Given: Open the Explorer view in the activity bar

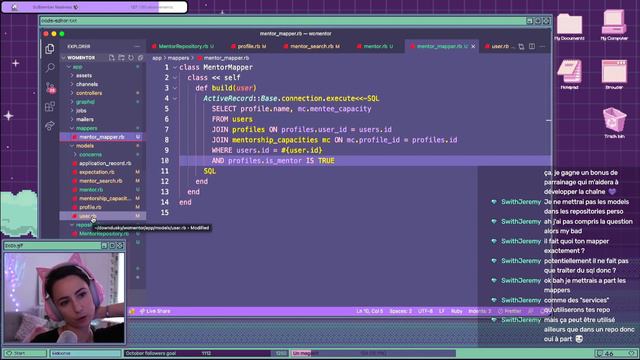Looking at the screenshot, I should click(50, 49).
